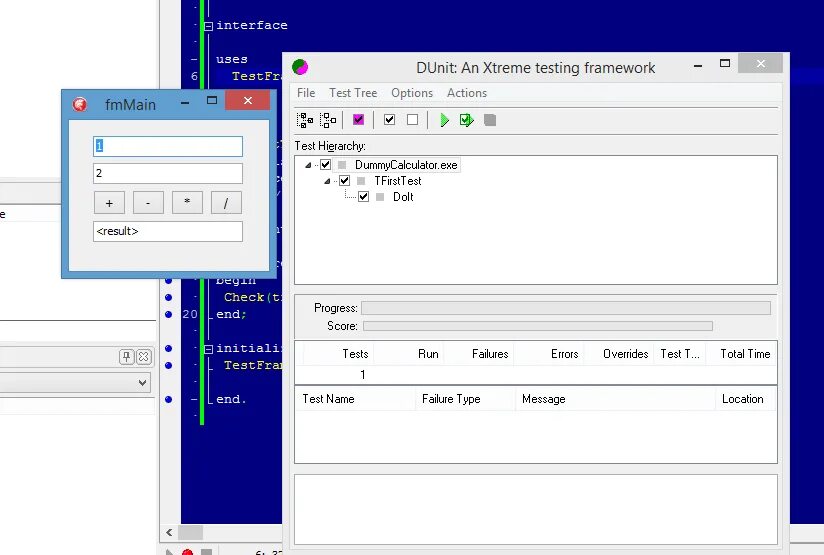824x555 pixels.
Task: Click the gray Stop tests icon
Action: [490, 120]
